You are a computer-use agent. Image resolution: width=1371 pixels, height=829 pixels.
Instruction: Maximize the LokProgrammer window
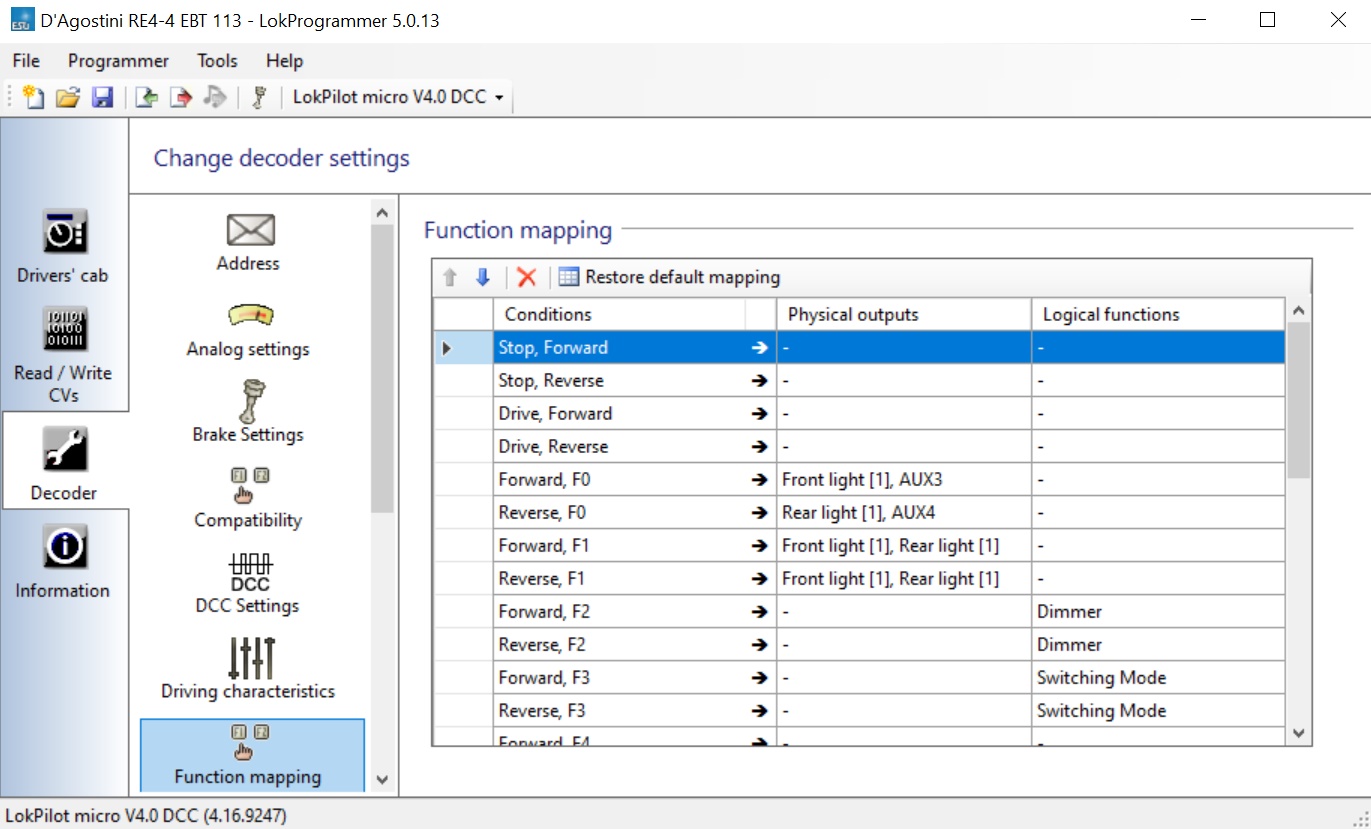pyautogui.click(x=1267, y=20)
